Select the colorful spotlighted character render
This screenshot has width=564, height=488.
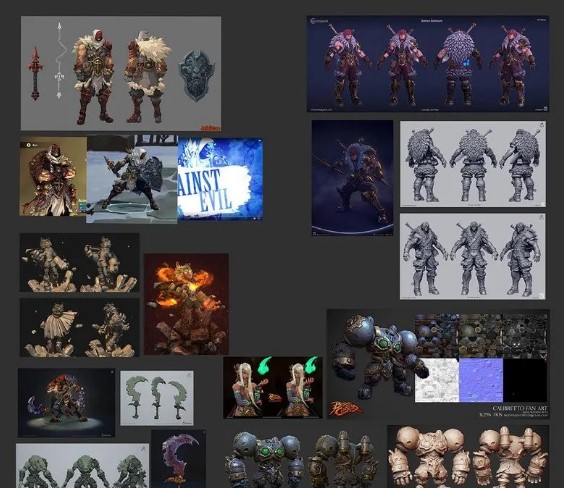(67, 403)
